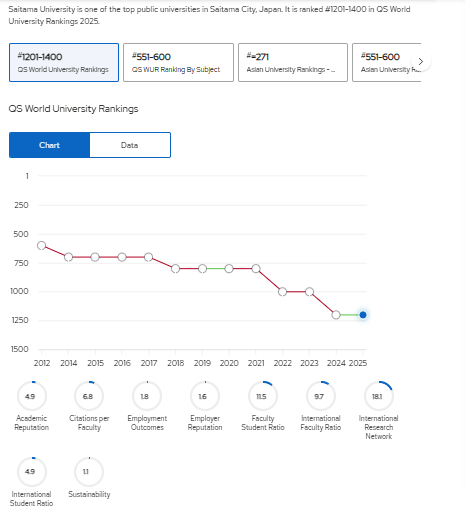465x510 pixels.
Task: Click the Employment Outcomes label
Action: tap(147, 423)
